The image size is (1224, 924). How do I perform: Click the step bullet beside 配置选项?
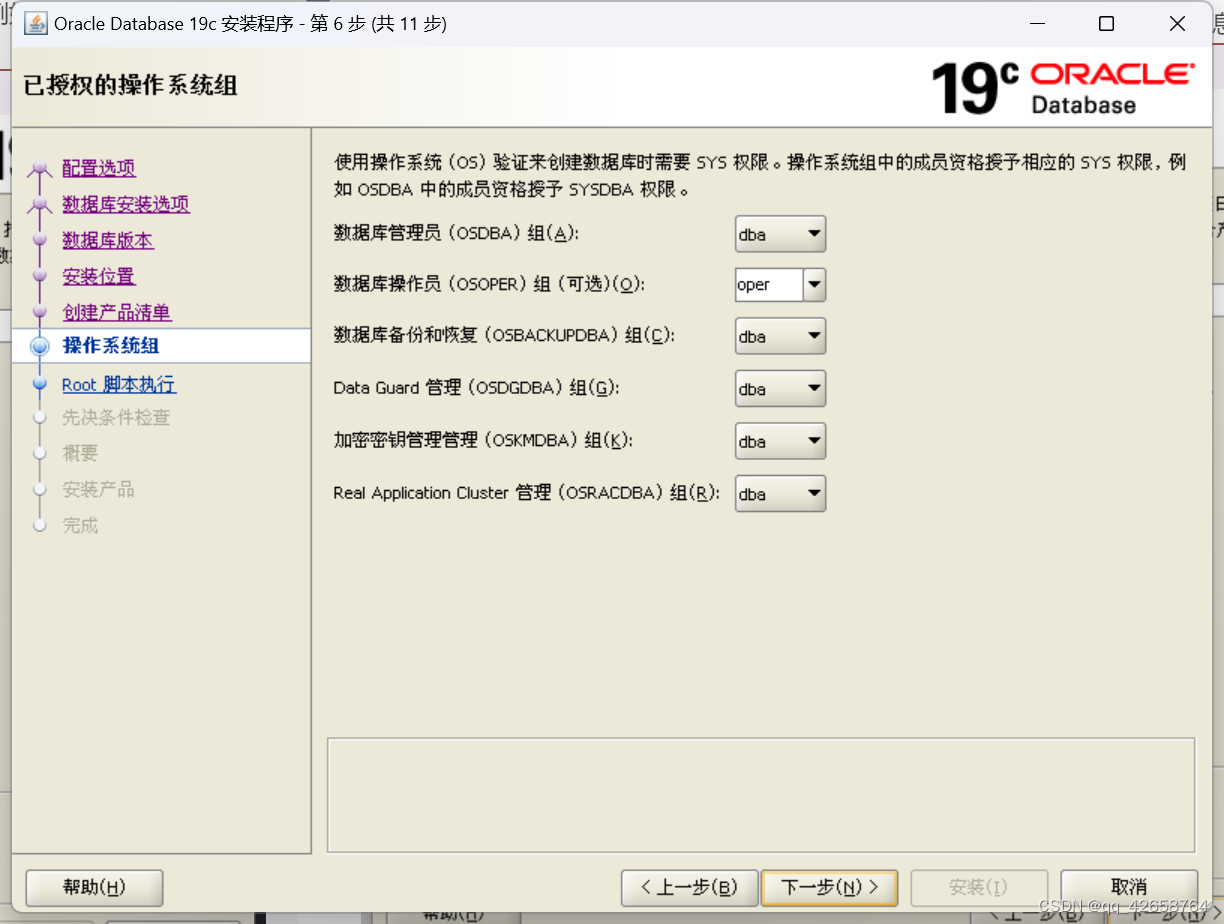pyautogui.click(x=40, y=169)
